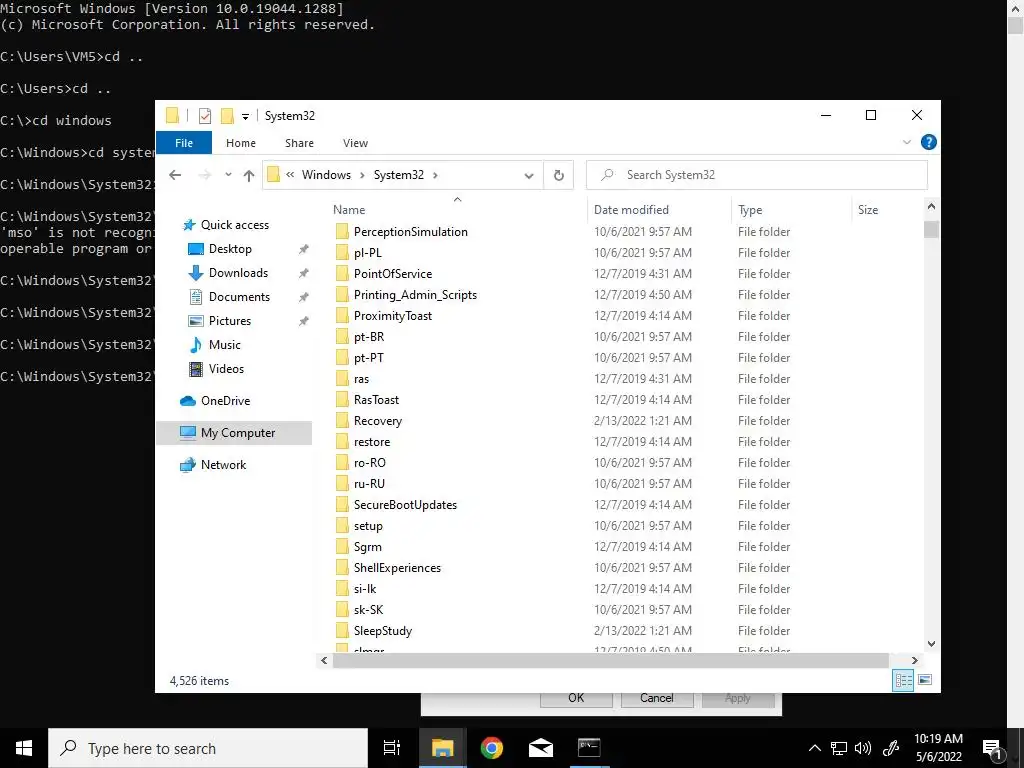The width and height of the screenshot is (1024, 768).
Task: Select the ProximityToast folder icon
Action: (342, 316)
